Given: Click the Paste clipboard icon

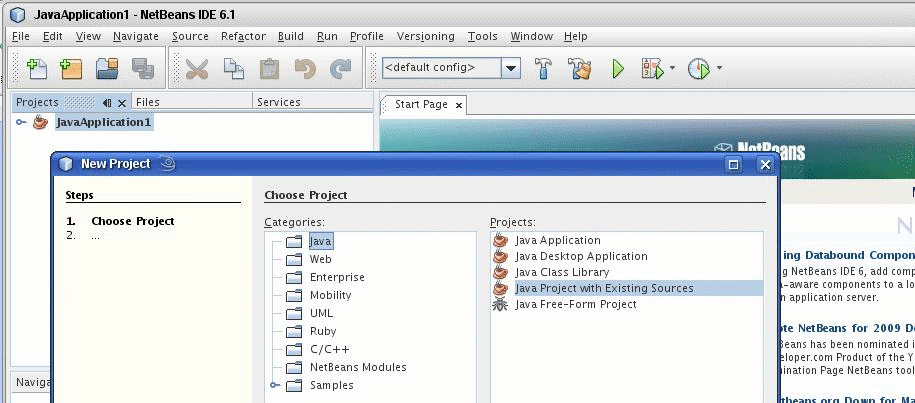Looking at the screenshot, I should [x=269, y=69].
